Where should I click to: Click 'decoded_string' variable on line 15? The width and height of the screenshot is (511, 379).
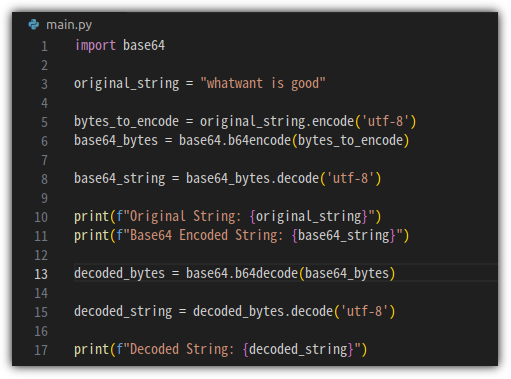pyautogui.click(x=123, y=311)
